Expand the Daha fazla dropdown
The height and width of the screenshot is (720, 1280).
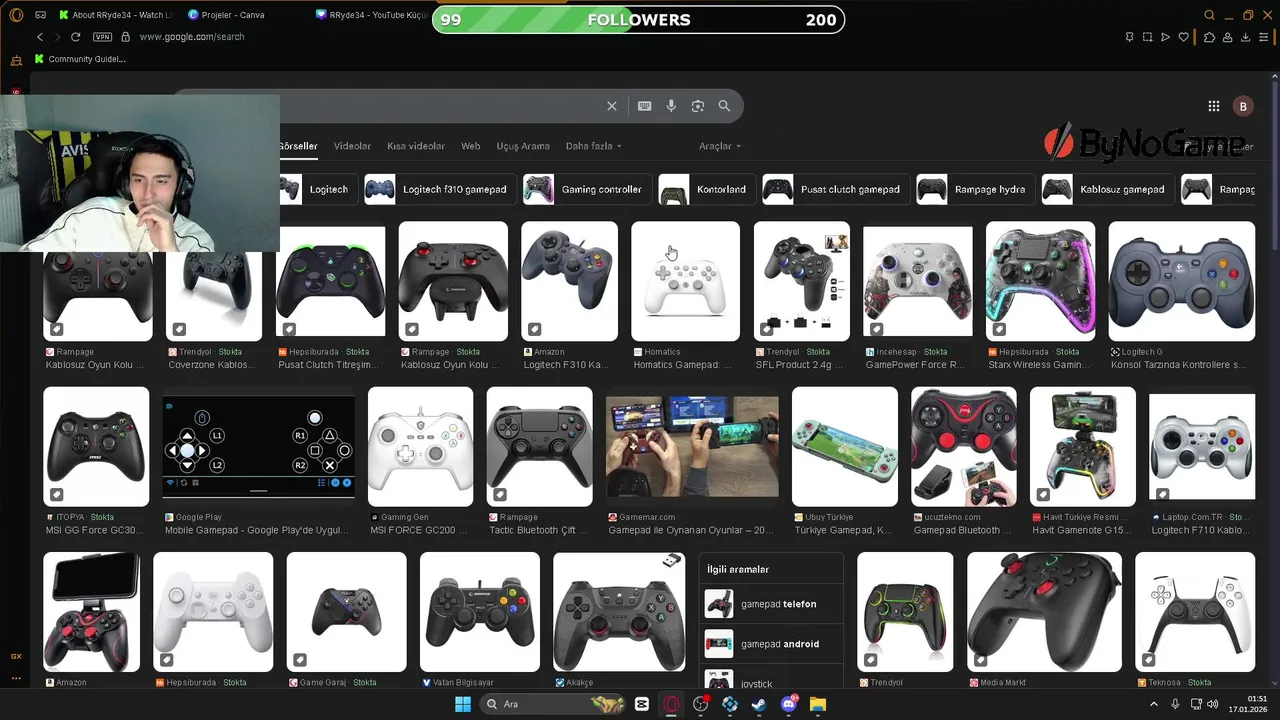(593, 146)
